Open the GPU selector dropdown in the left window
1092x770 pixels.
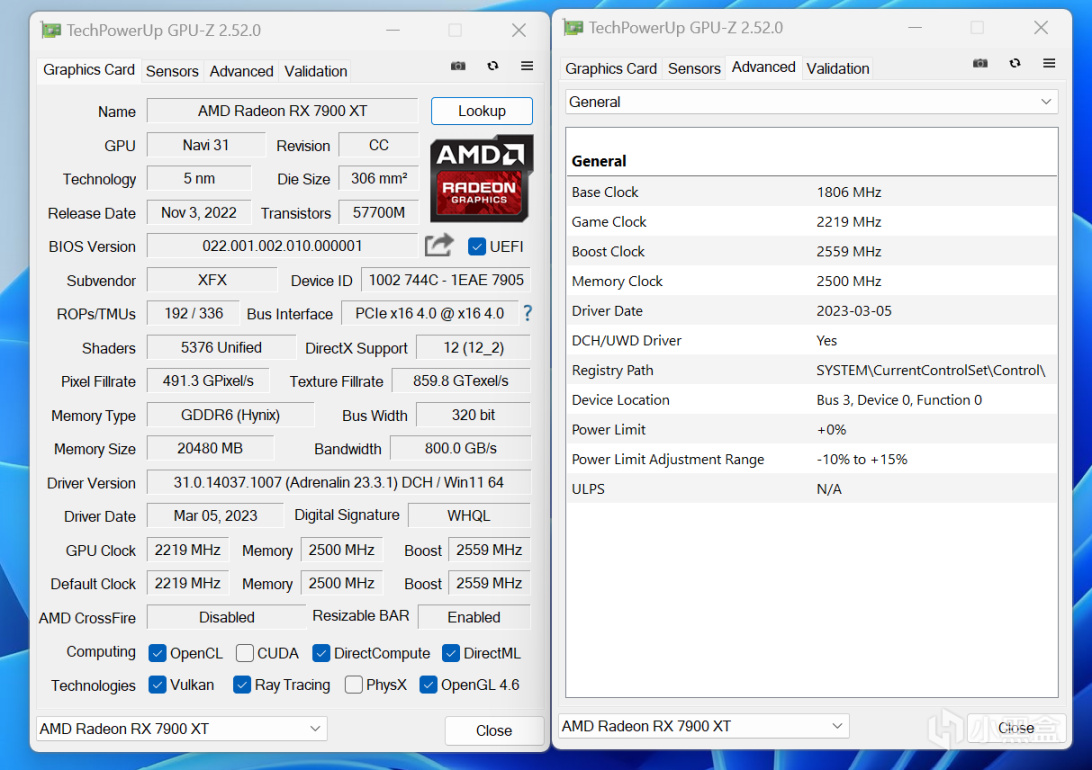[x=181, y=729]
